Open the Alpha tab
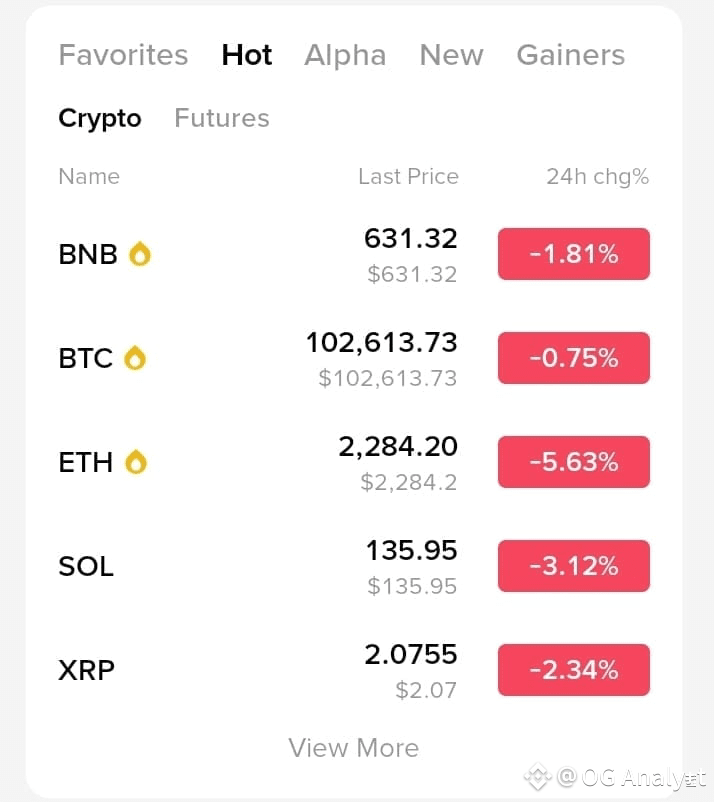 [345, 55]
